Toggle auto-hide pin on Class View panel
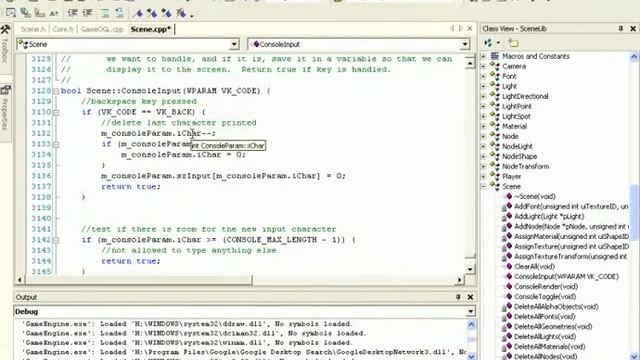 (x=621, y=28)
